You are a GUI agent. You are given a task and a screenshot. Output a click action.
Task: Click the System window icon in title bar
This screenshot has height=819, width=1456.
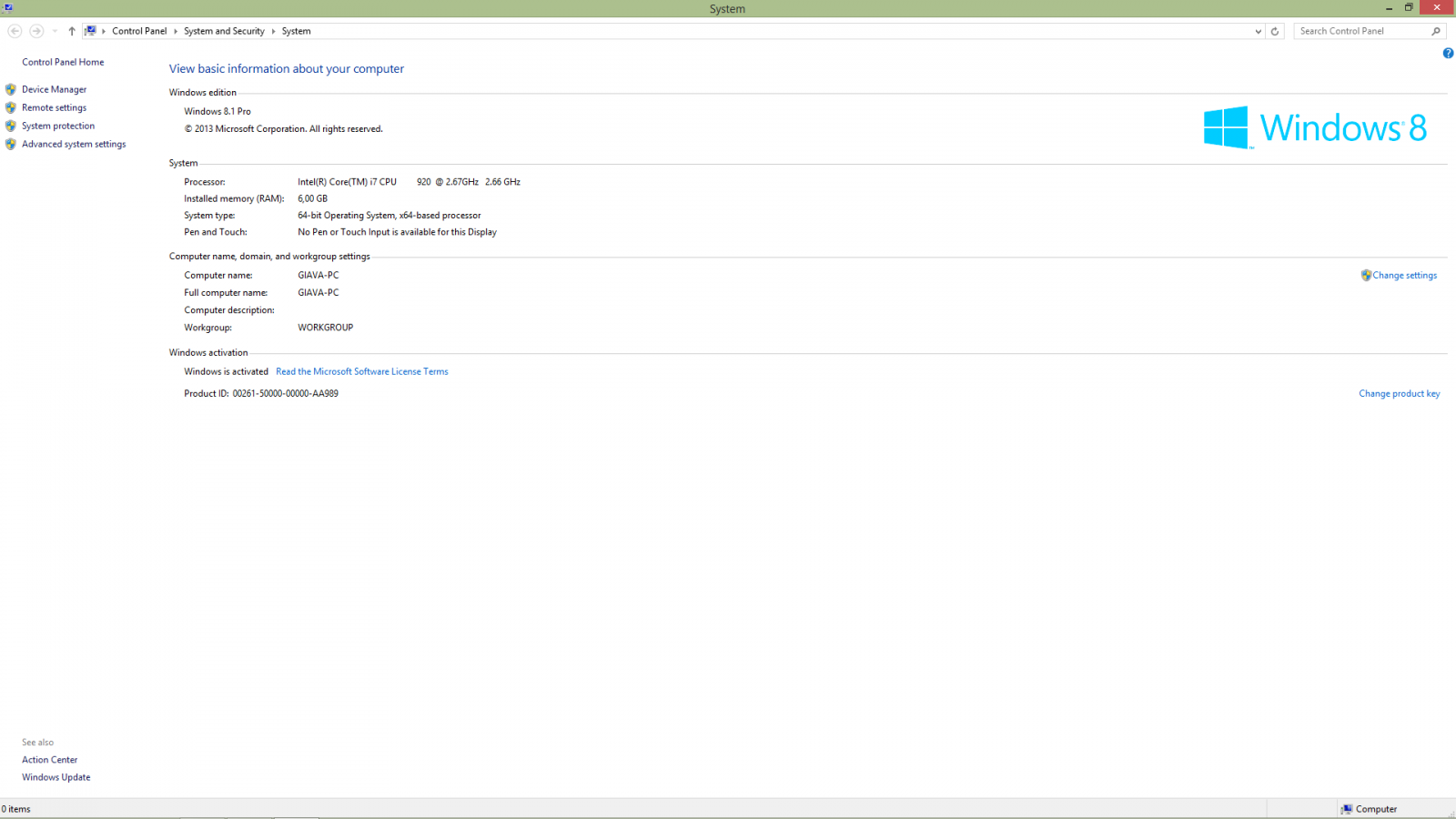click(x=8, y=7)
